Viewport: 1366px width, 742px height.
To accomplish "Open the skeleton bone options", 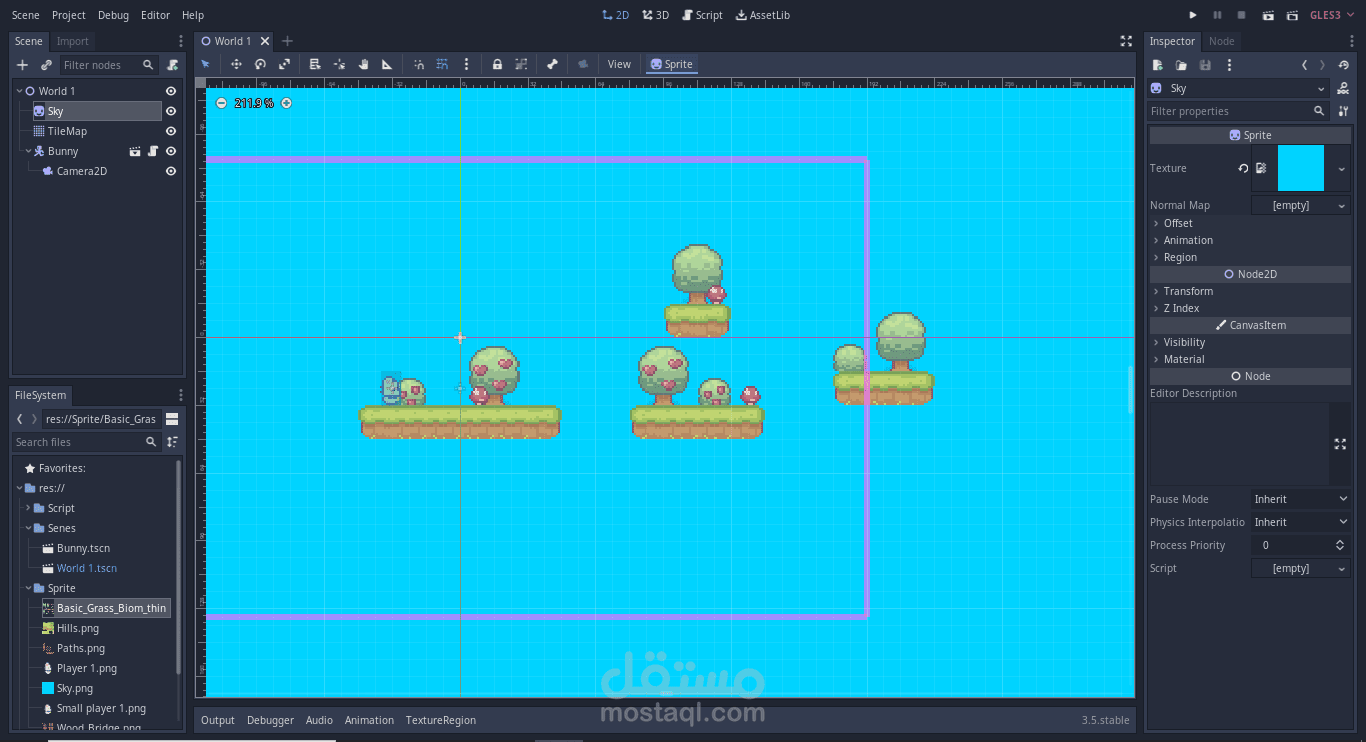I will tap(552, 64).
